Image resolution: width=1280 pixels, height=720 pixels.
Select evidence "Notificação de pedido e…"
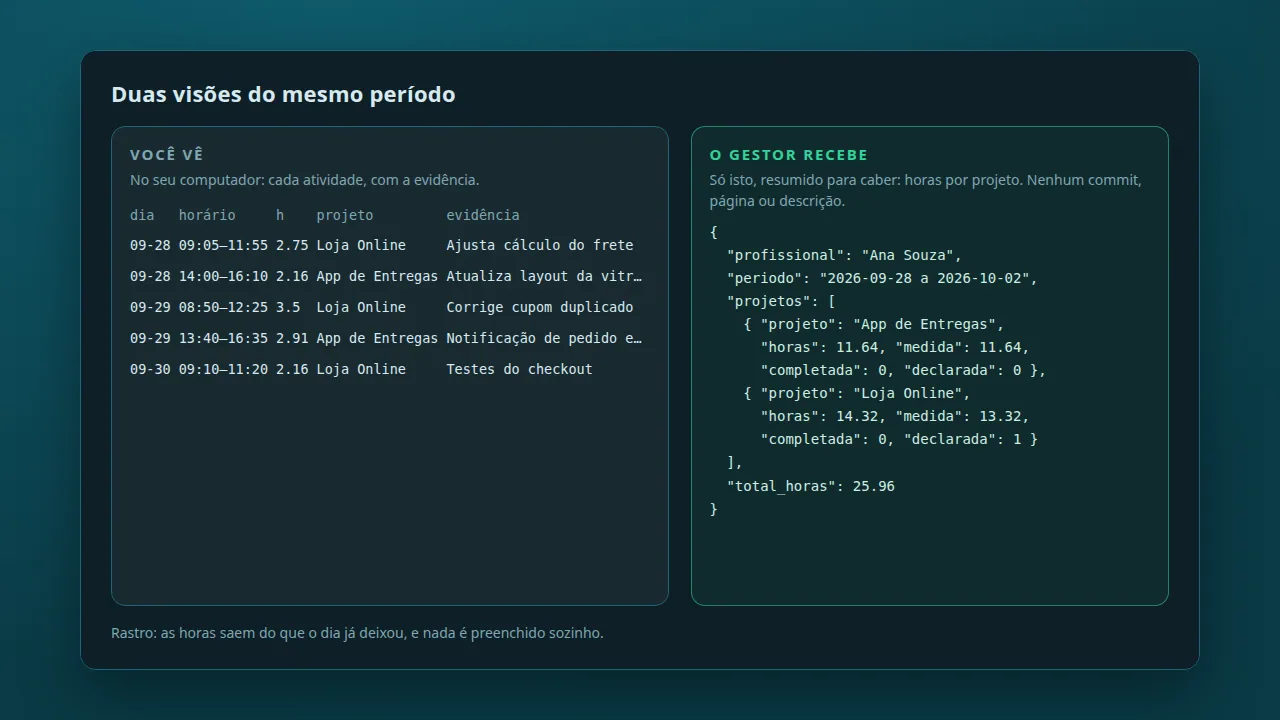point(544,338)
